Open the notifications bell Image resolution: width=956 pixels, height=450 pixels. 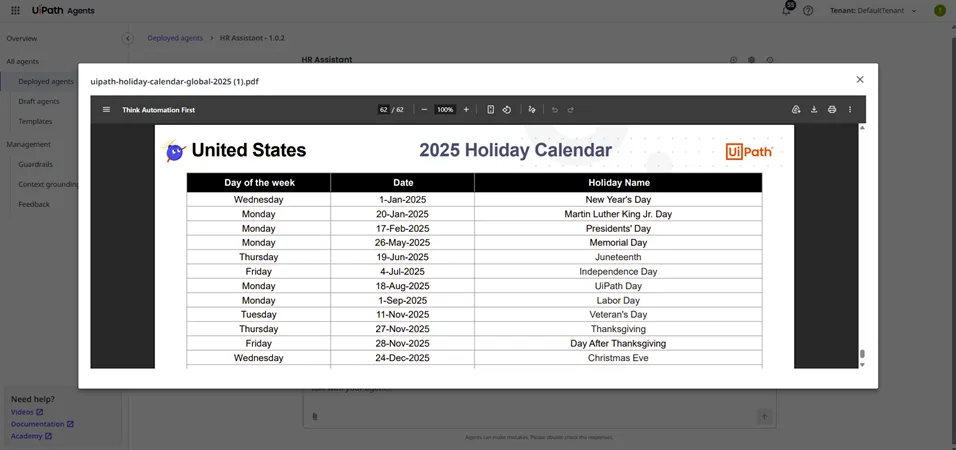click(x=787, y=11)
